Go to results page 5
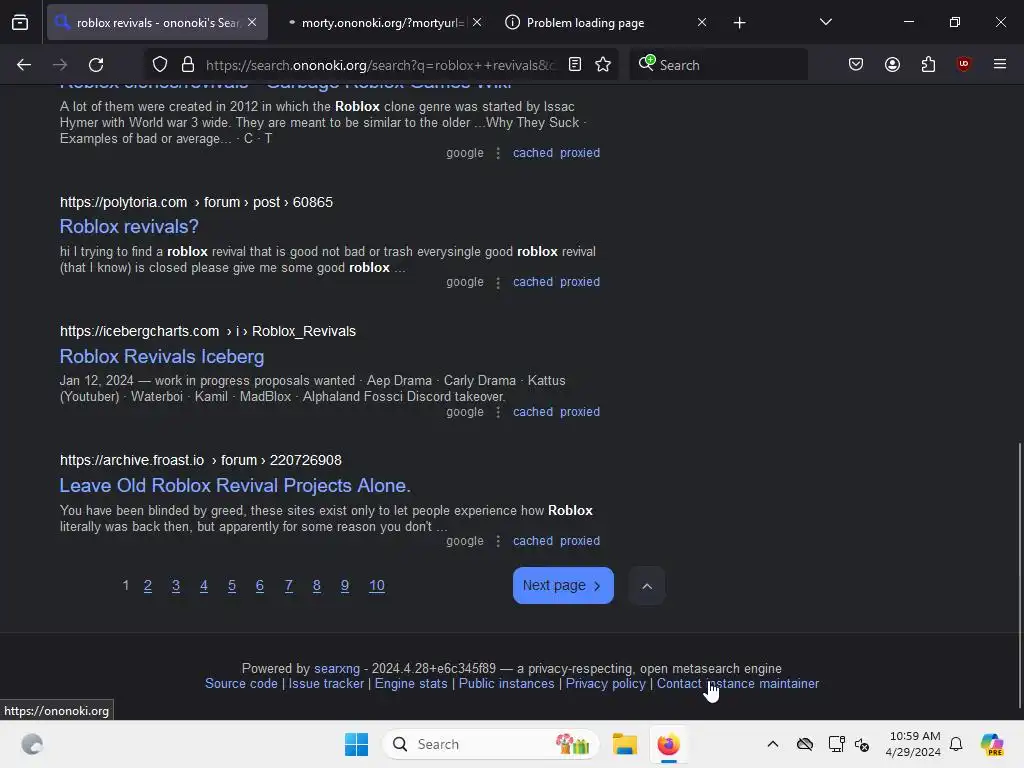The image size is (1024, 768). pos(232,586)
